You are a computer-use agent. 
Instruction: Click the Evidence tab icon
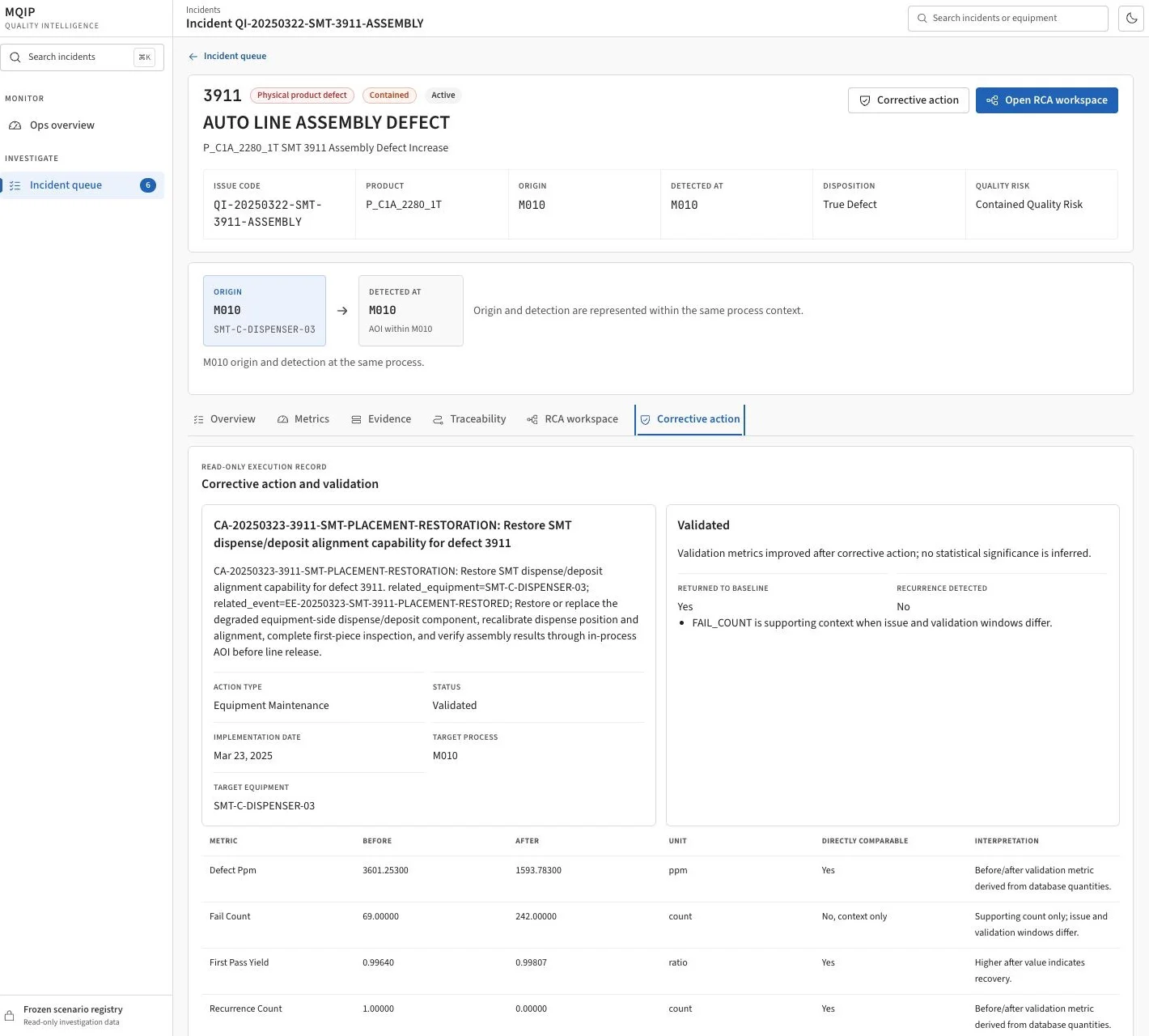pos(356,420)
